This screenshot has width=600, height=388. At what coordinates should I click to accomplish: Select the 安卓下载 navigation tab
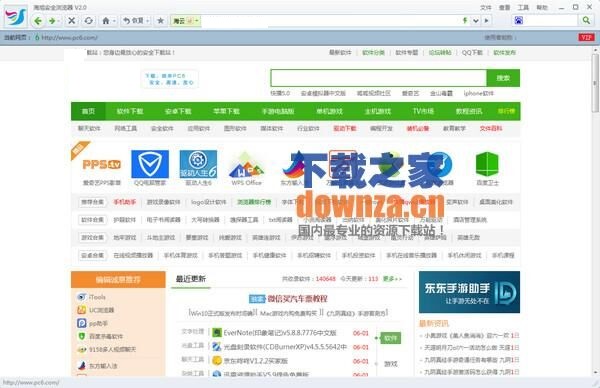click(178, 111)
